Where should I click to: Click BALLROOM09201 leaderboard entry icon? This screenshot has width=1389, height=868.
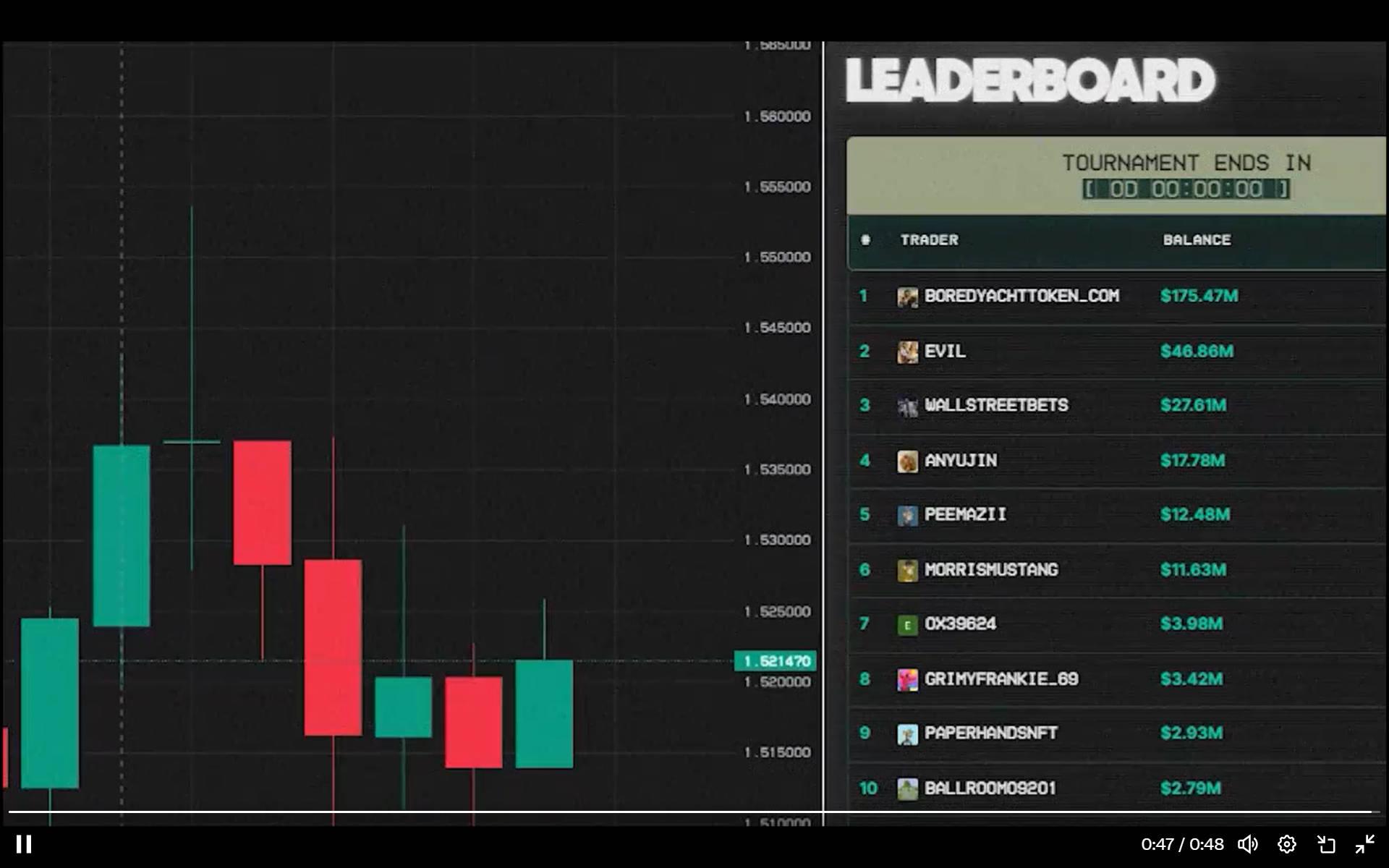(x=907, y=788)
